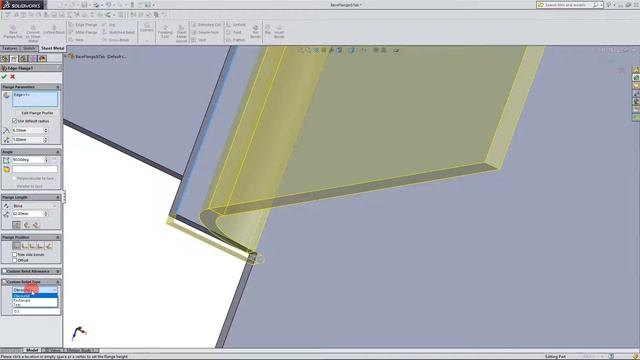Screen dimensions: 640x360
Task: Switch to the Sketch ribbon tab
Action: click(x=29, y=48)
